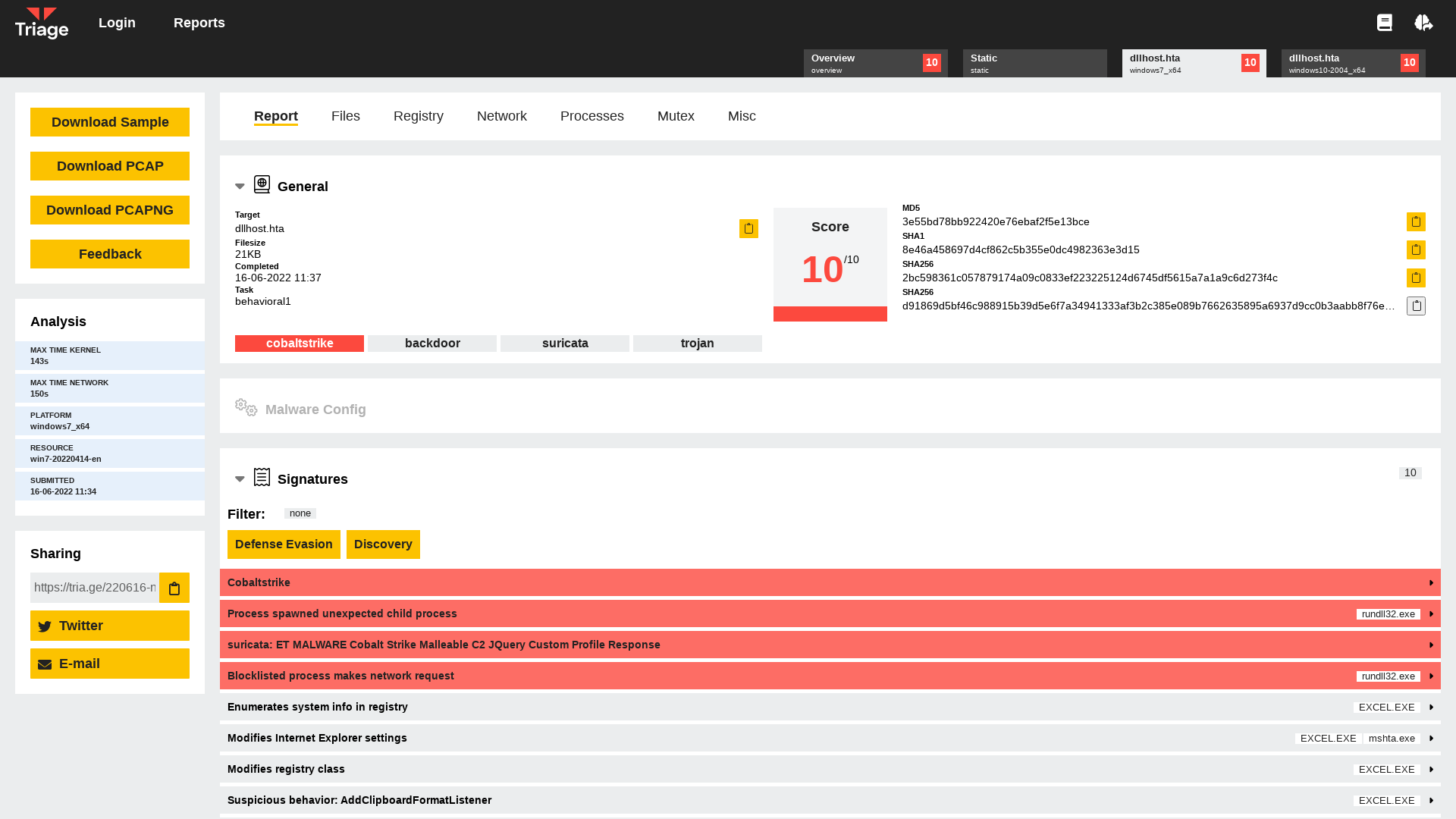
Task: Collapse the Signatures section
Action: 240,479
